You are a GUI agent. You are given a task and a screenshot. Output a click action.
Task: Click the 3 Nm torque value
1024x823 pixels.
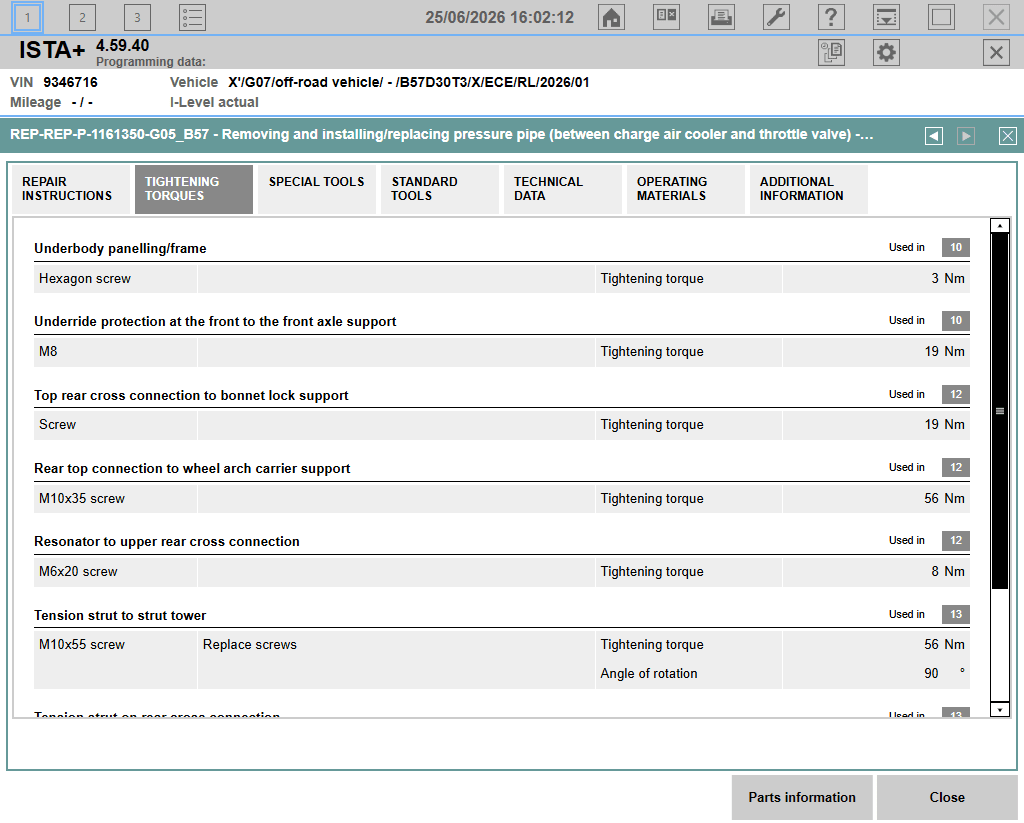click(948, 279)
